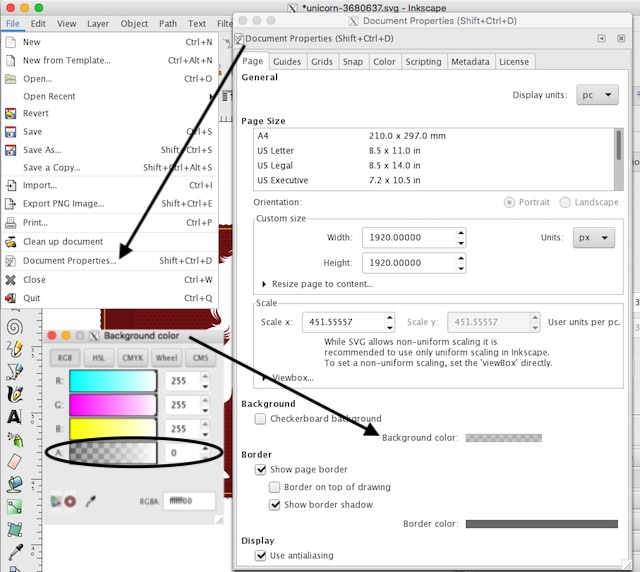This screenshot has width=640, height=572.
Task: Click the Revert icon in File menu
Action: pos(11,113)
